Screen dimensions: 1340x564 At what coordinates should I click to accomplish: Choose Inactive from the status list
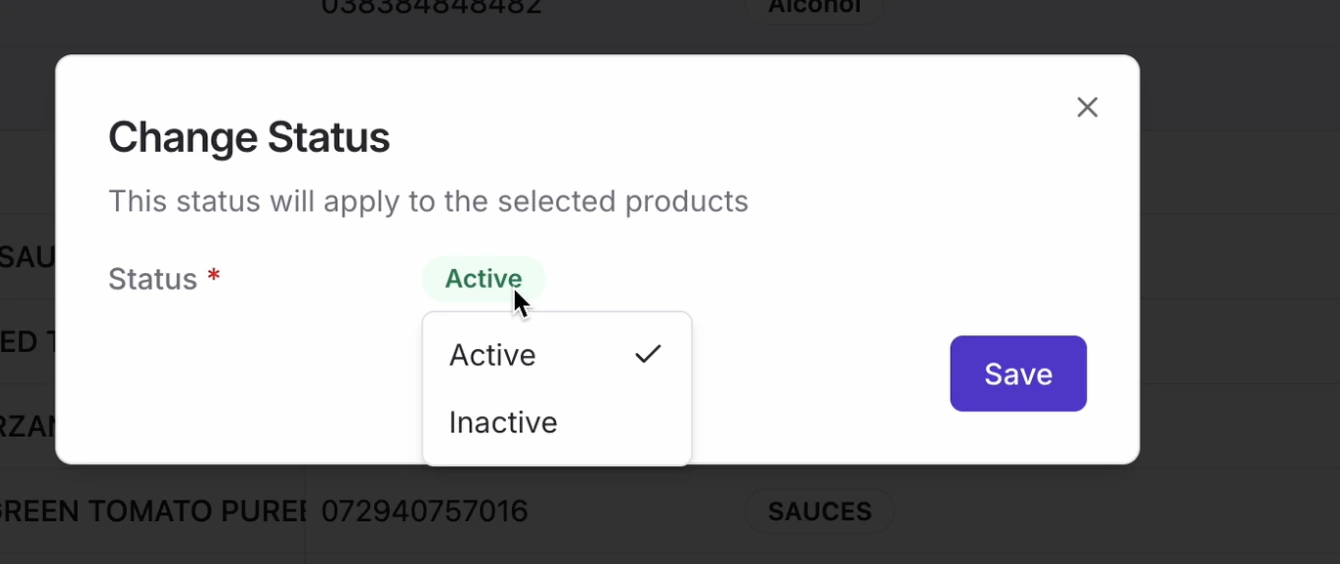503,422
